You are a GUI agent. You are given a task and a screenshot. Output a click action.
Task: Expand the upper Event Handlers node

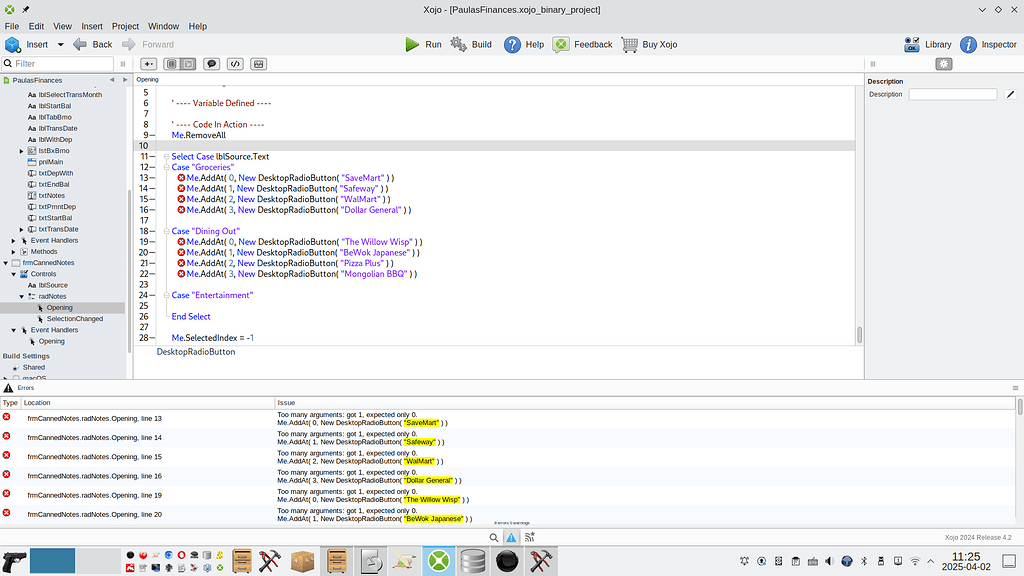coord(14,241)
